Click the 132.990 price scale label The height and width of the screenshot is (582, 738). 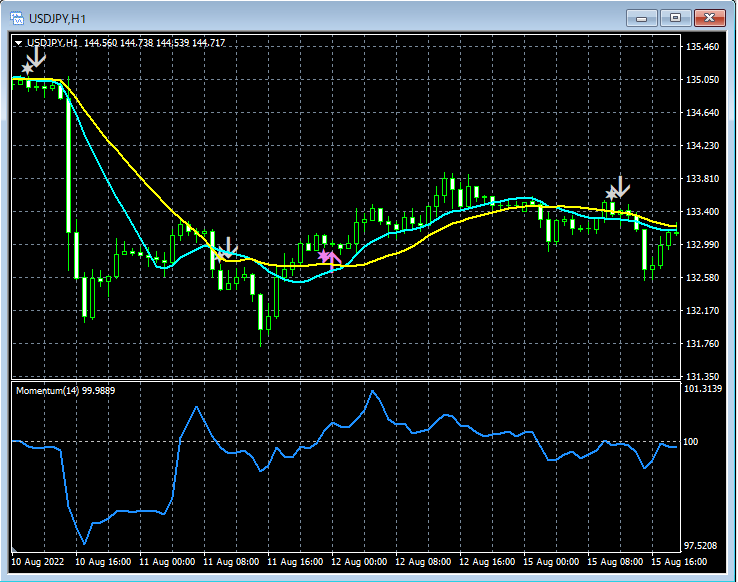pos(702,245)
